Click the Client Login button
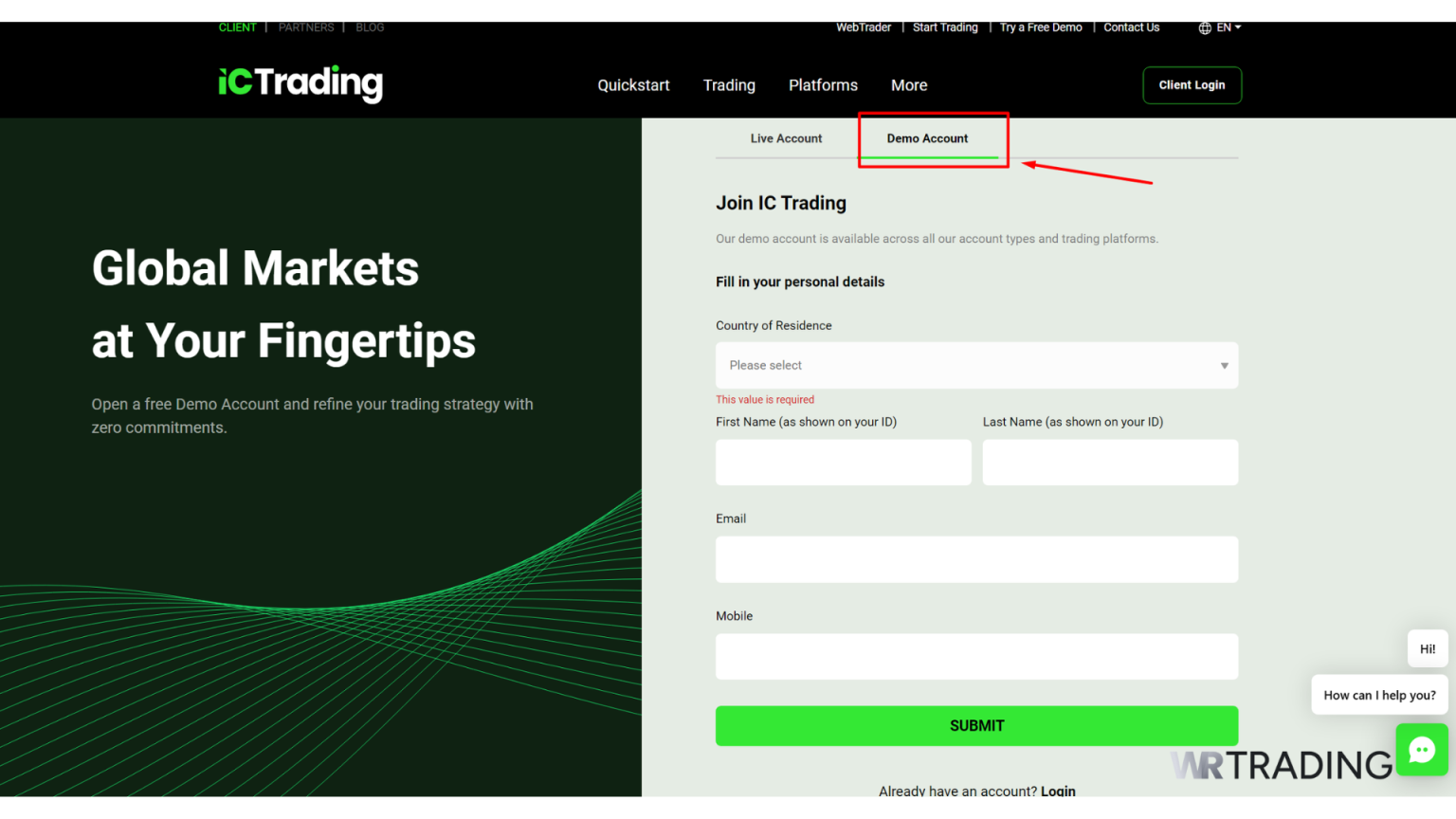1456x819 pixels. (x=1192, y=85)
